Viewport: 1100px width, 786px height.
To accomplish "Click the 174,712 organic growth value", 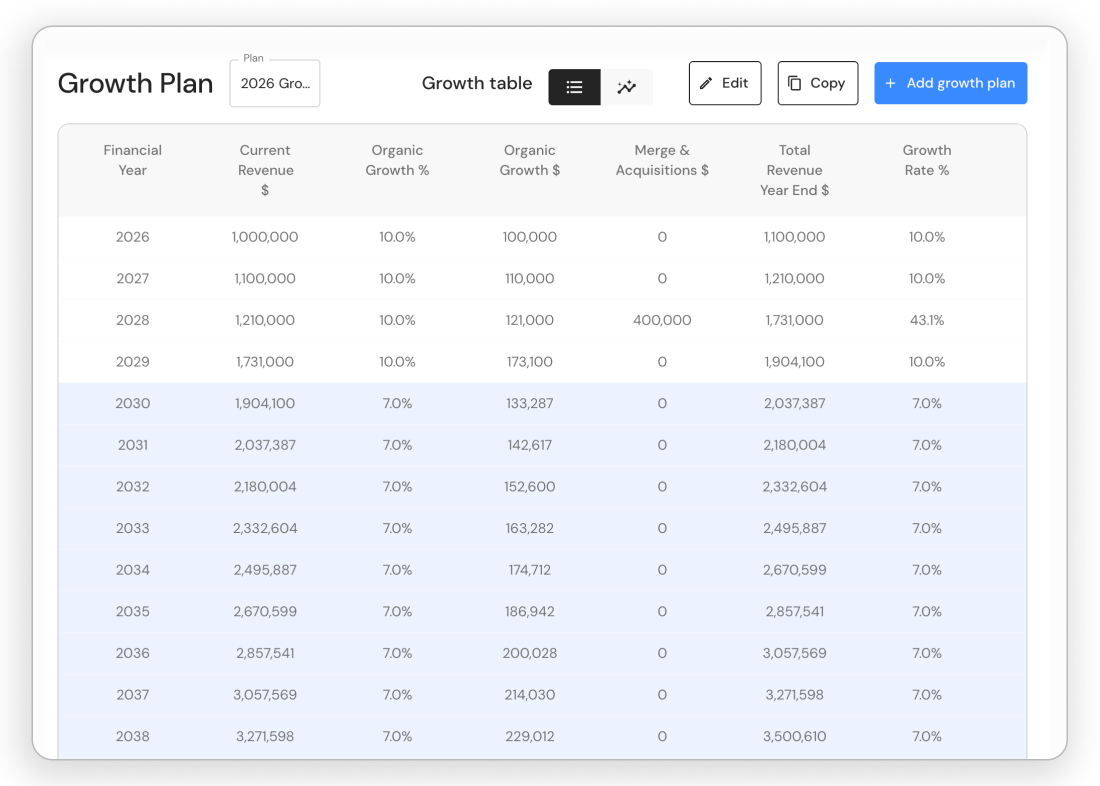I will [x=530, y=570].
